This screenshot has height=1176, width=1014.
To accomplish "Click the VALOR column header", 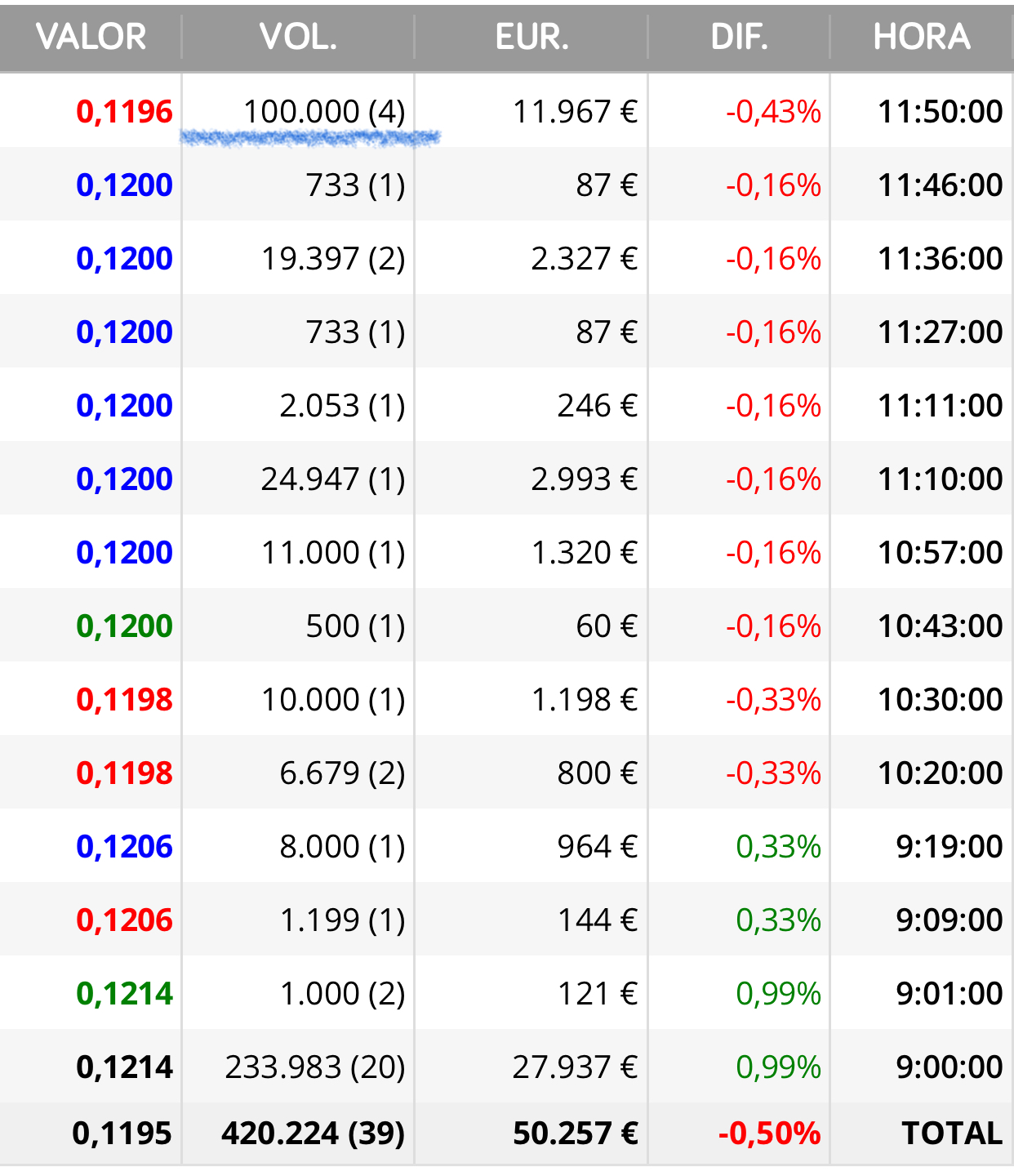I will [x=91, y=37].
